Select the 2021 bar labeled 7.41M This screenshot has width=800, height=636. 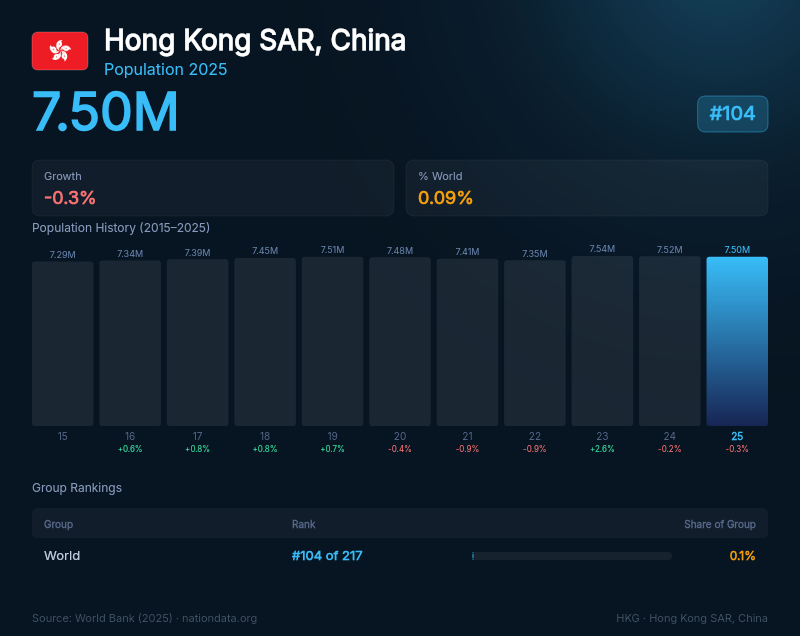point(467,342)
